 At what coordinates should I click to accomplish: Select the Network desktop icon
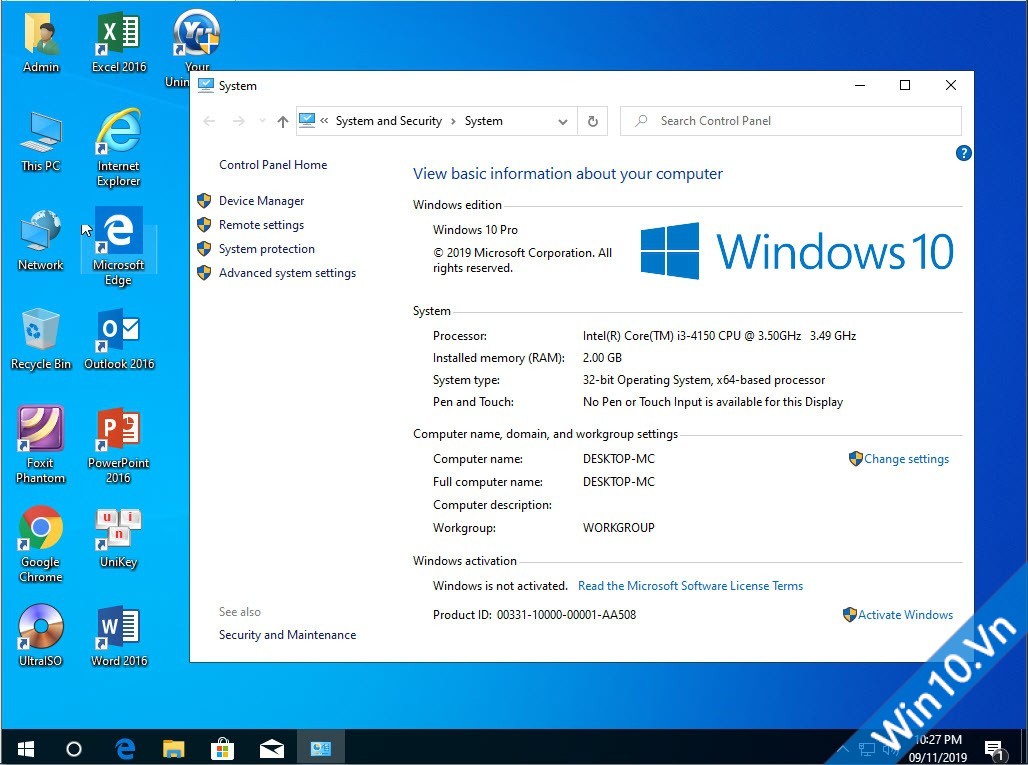point(41,240)
